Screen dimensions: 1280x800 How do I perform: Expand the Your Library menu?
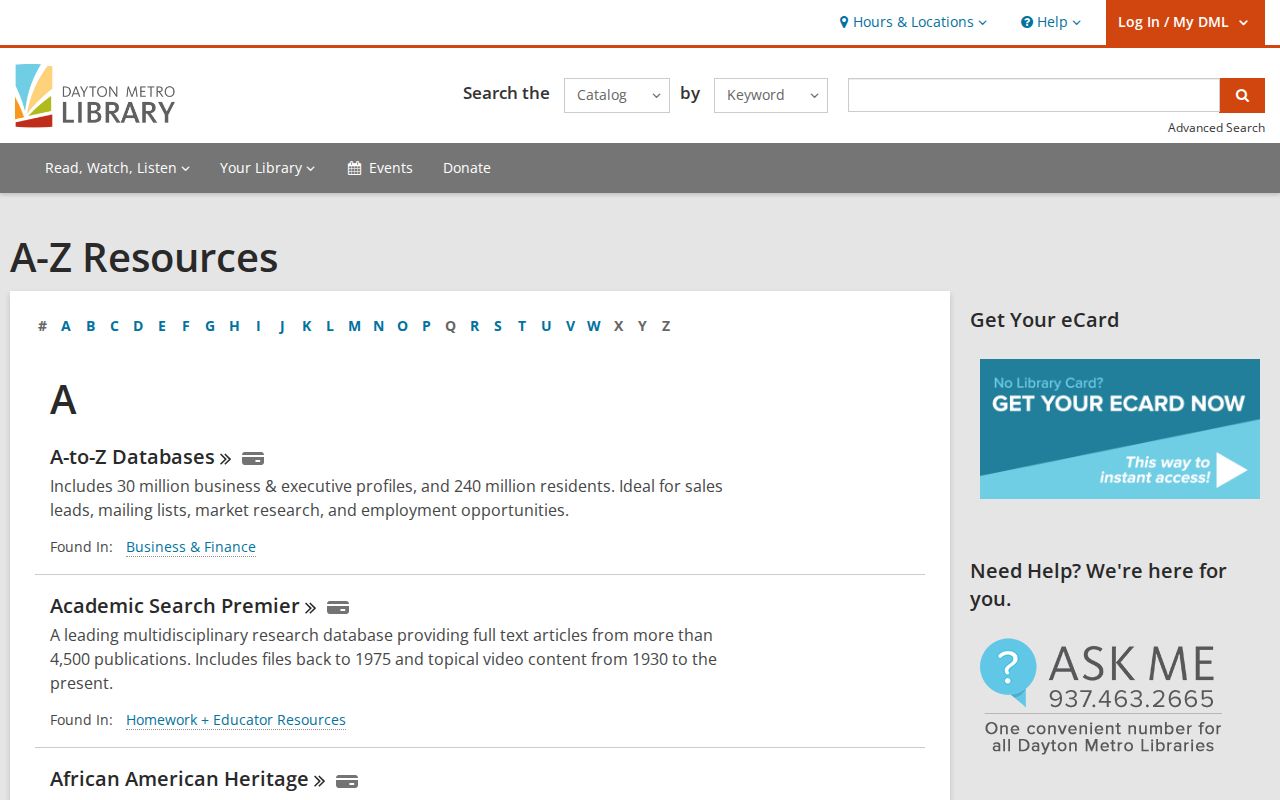point(267,168)
